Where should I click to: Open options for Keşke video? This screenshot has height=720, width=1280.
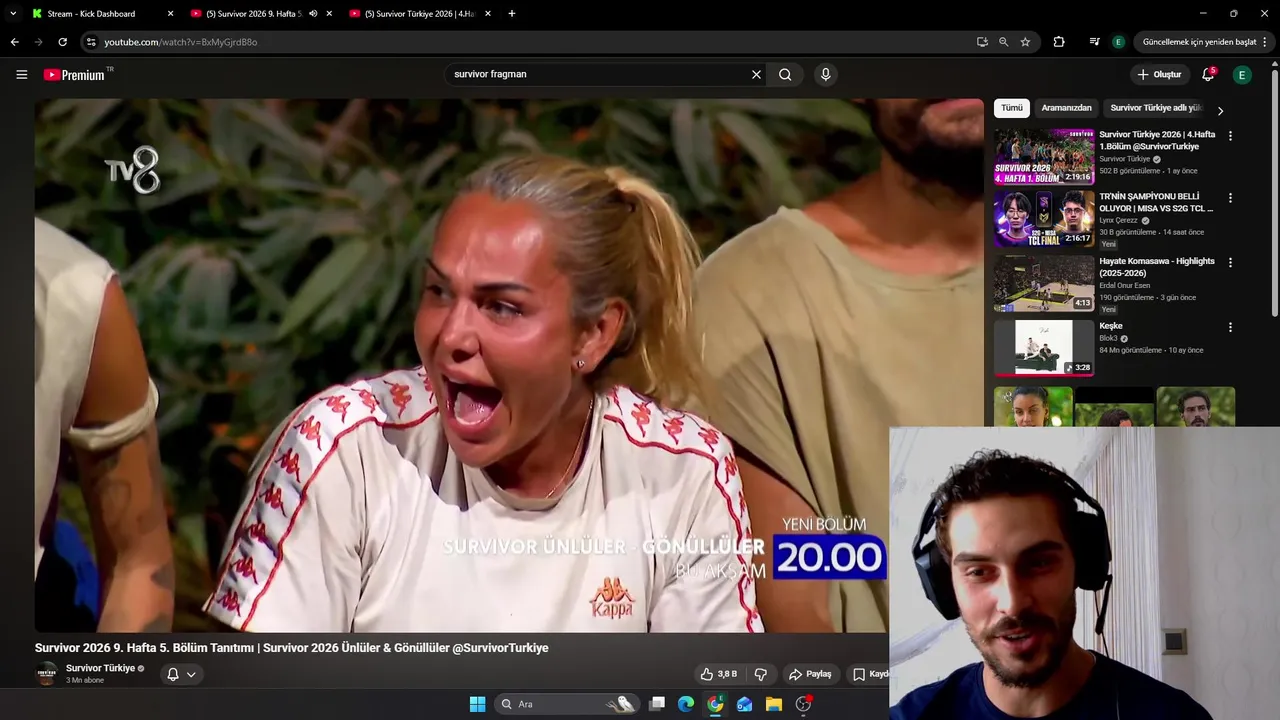[x=1230, y=327]
